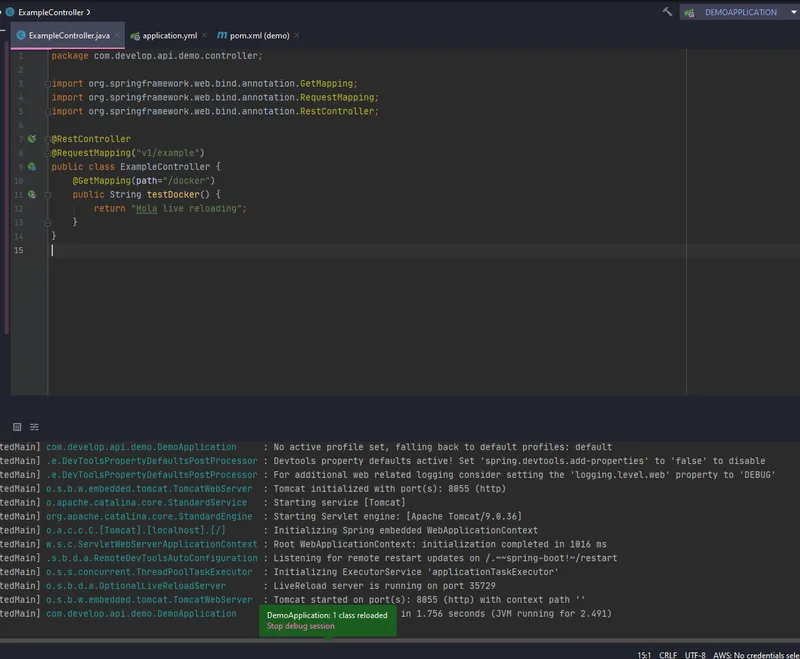Click the UTF-8 encoding in status bar
The height and width of the screenshot is (659, 800).
pyautogui.click(x=695, y=655)
